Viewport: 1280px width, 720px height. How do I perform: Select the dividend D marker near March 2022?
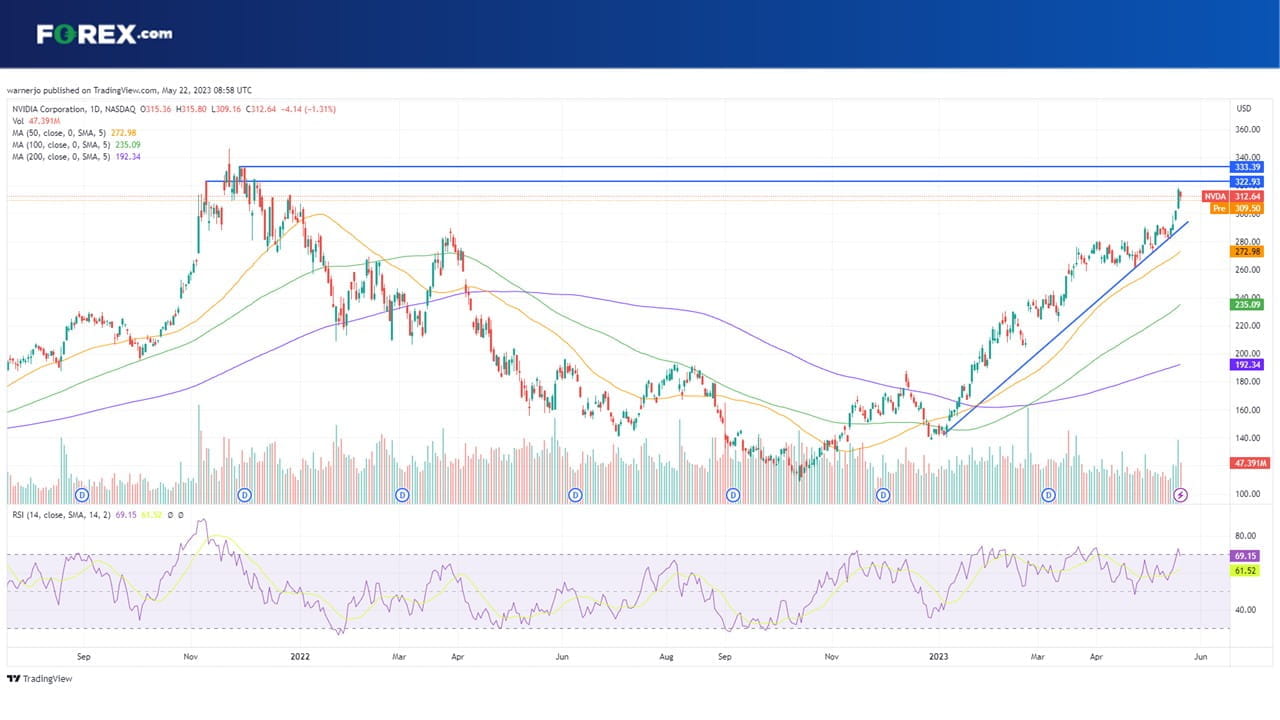coord(402,495)
